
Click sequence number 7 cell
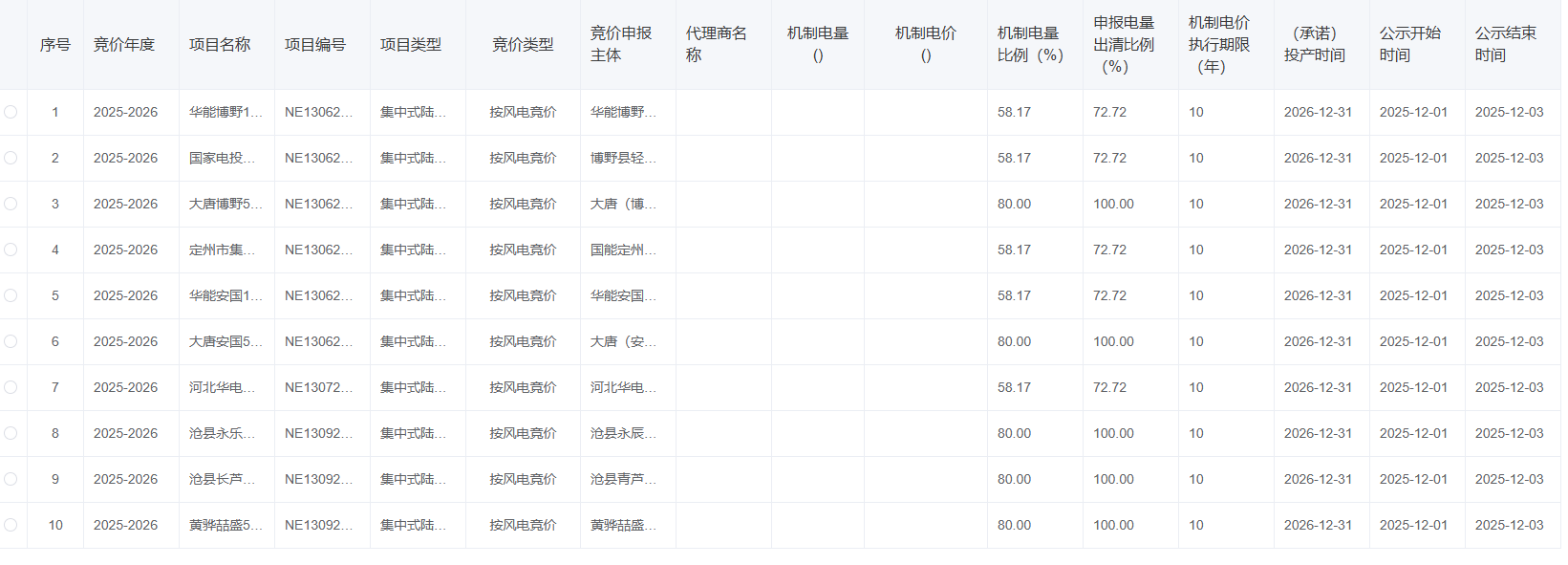pyautogui.click(x=55, y=387)
